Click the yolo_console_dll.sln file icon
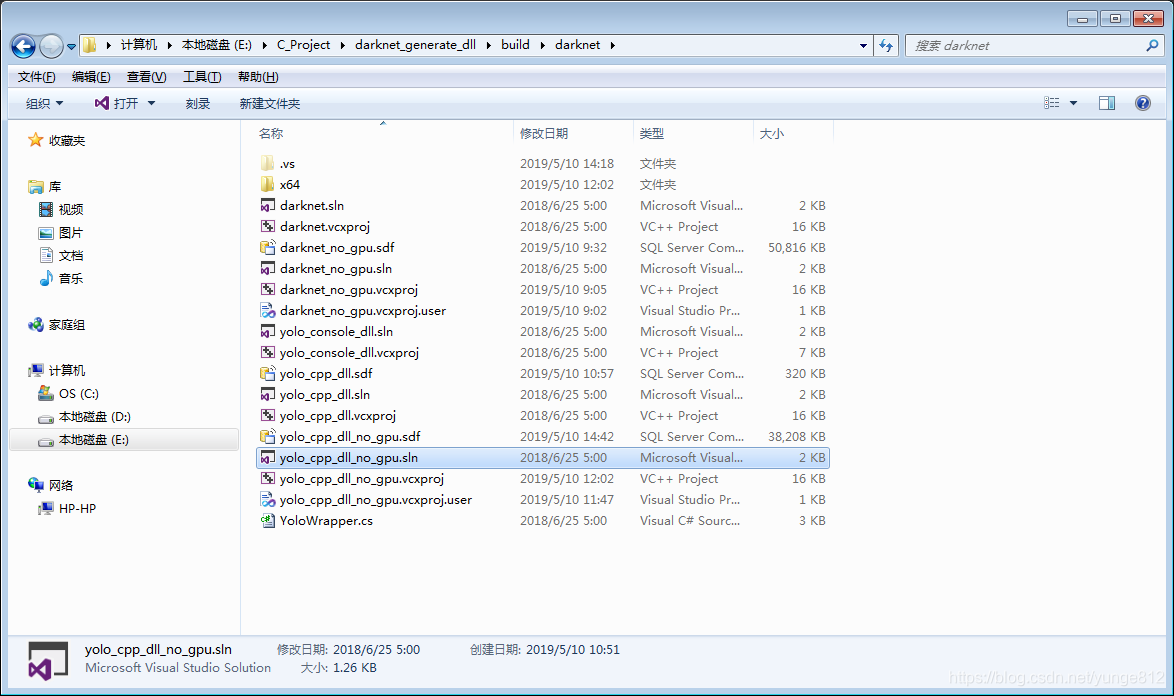 pyautogui.click(x=267, y=332)
